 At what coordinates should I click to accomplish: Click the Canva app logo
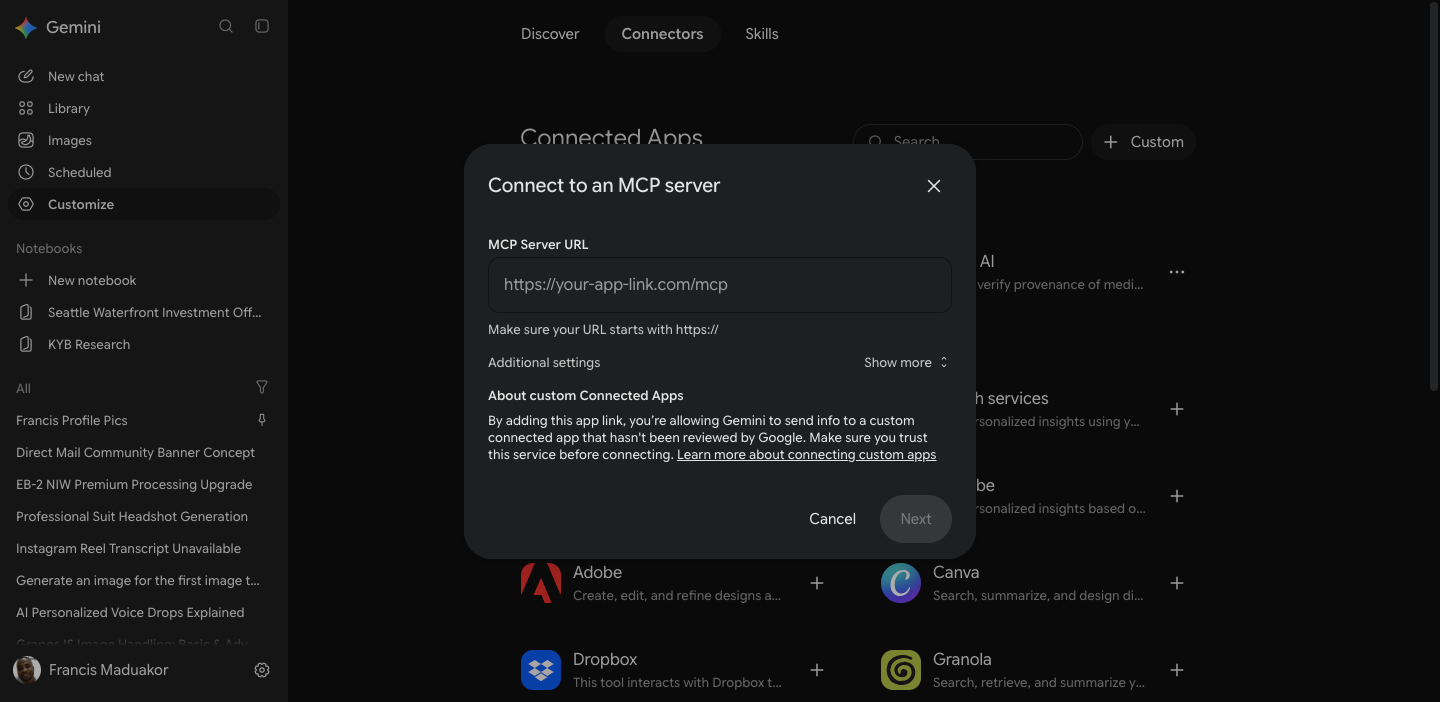[x=901, y=583]
